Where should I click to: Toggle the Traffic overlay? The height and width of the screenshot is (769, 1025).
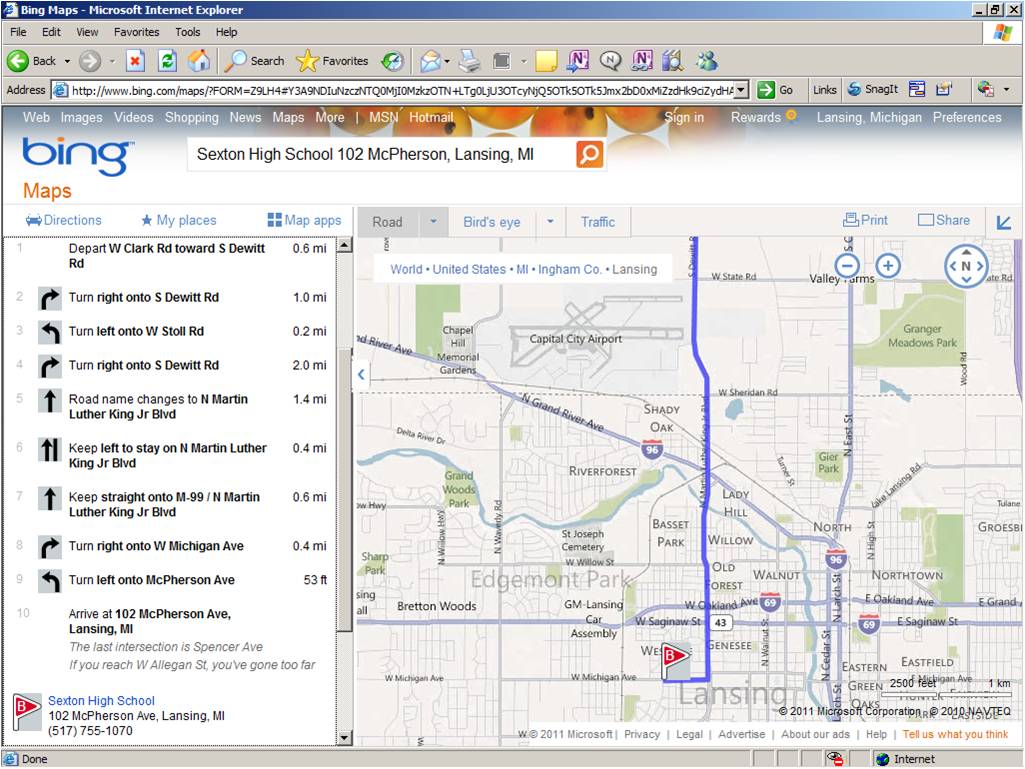click(x=598, y=222)
